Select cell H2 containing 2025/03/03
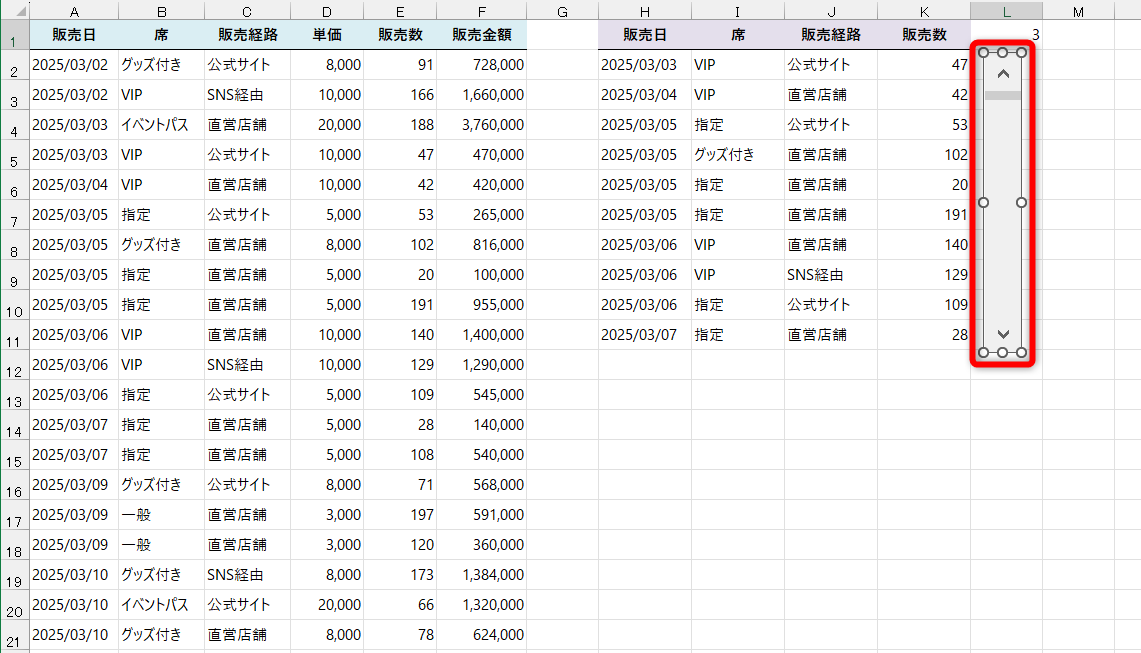The image size is (1141, 653). click(x=644, y=64)
